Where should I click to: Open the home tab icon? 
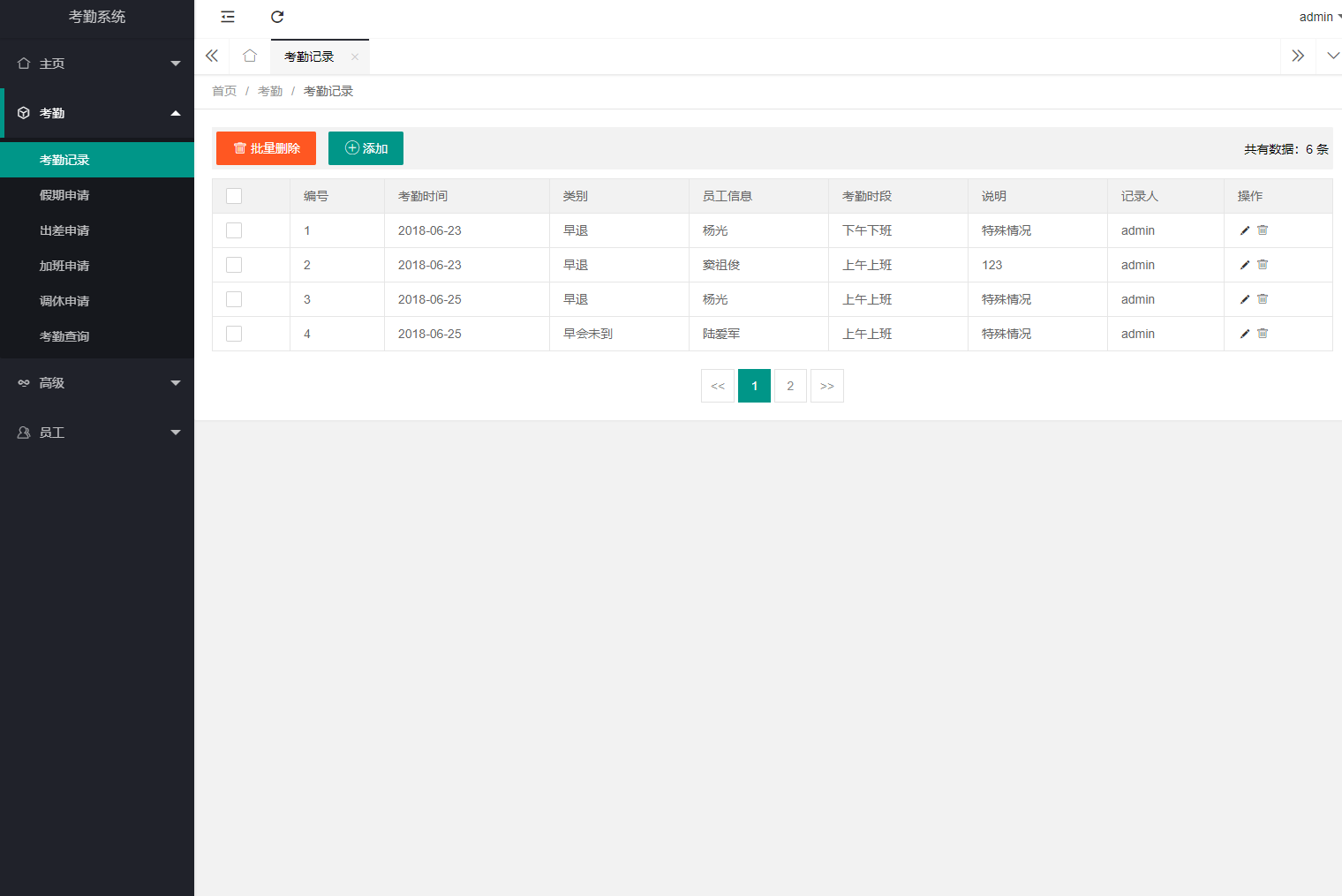(x=250, y=56)
